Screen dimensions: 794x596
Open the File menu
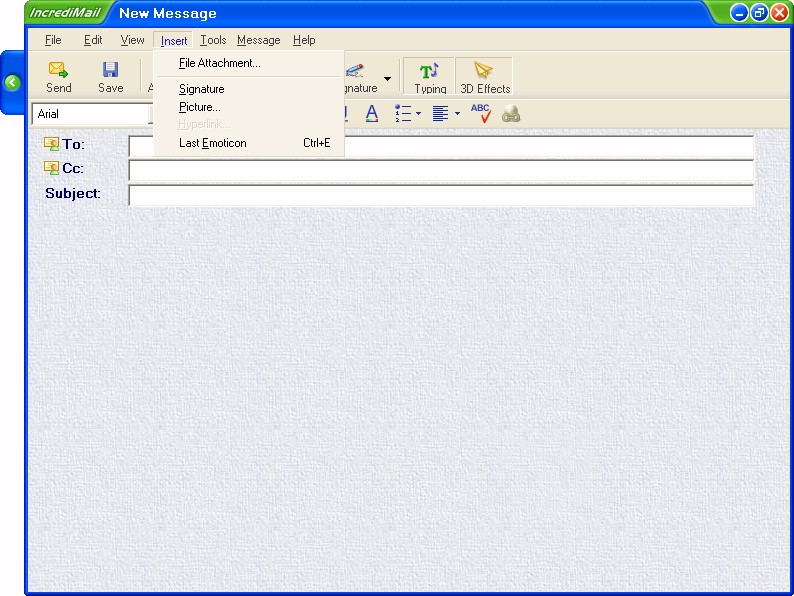[x=53, y=40]
